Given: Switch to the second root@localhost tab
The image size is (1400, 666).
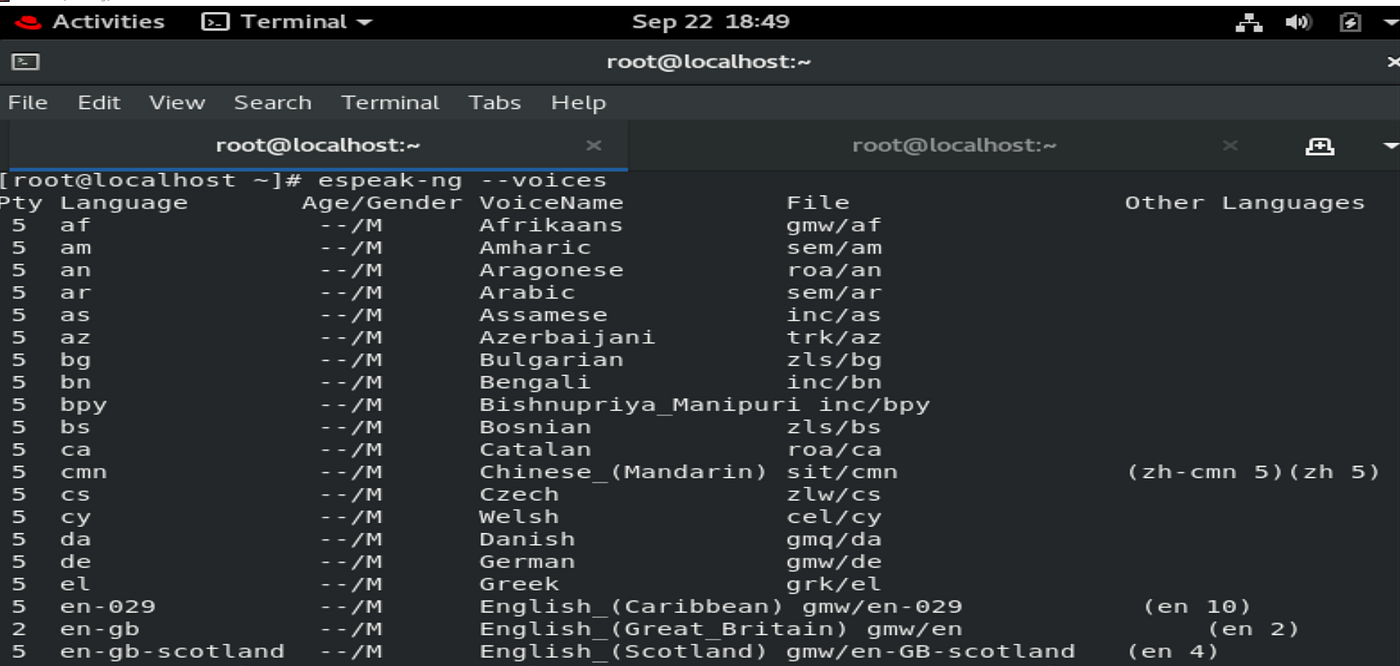Looking at the screenshot, I should tap(956, 145).
